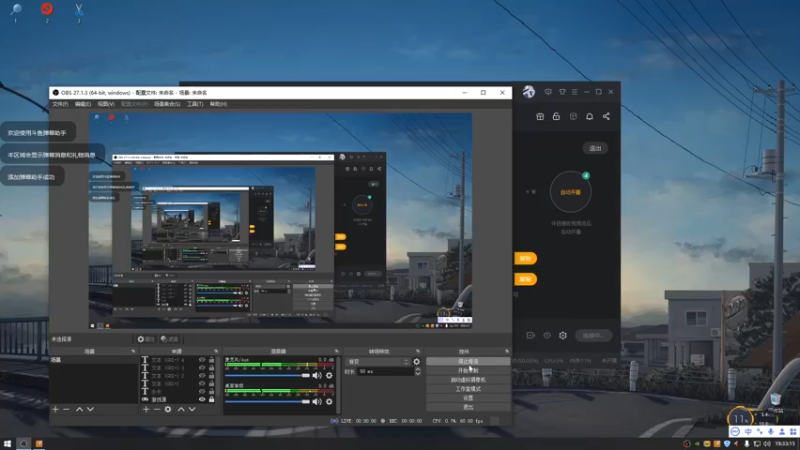Select the 场景 entry in the scenes list
Screen dimensions: 800x450
[x=93, y=360]
